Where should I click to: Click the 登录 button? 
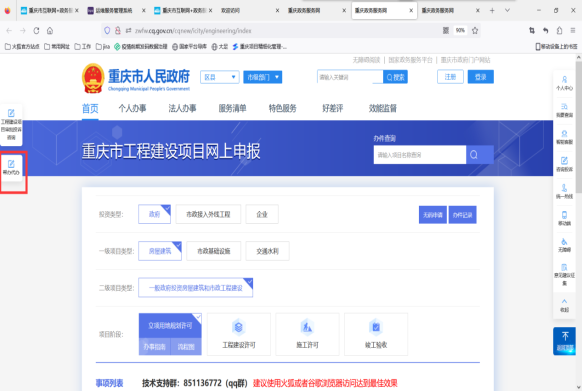pos(481,77)
